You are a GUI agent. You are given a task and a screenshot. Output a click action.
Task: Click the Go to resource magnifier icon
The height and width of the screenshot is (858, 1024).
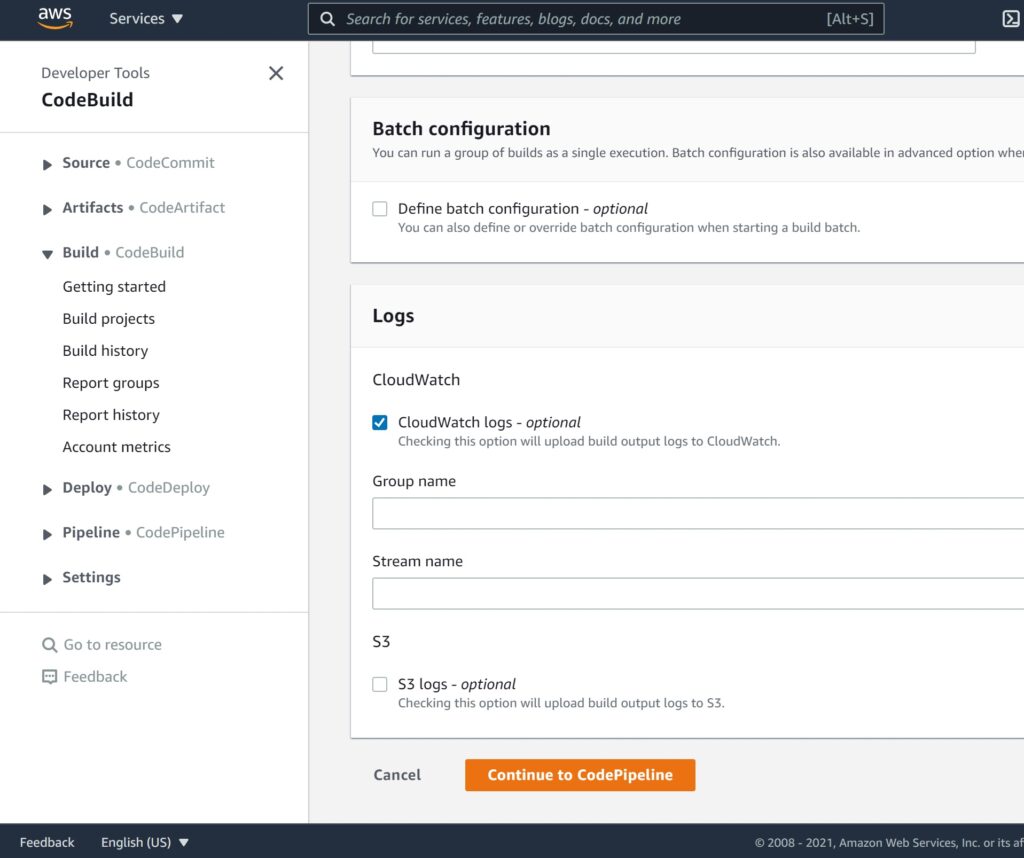click(x=50, y=644)
